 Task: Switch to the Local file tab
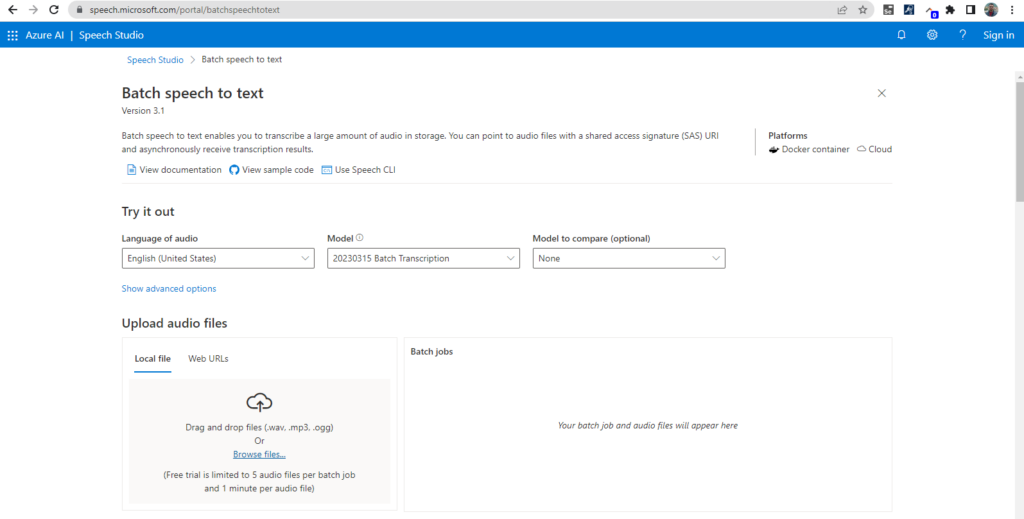[x=153, y=358]
